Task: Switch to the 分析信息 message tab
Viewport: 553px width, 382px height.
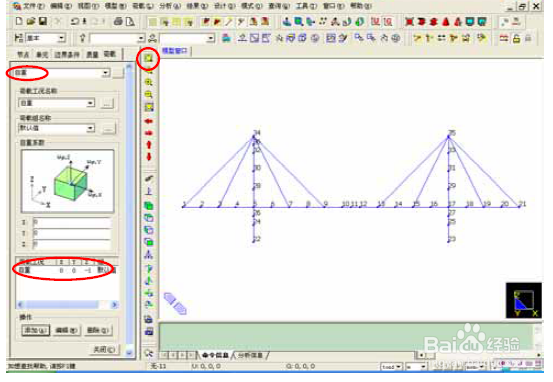Action: (x=251, y=355)
